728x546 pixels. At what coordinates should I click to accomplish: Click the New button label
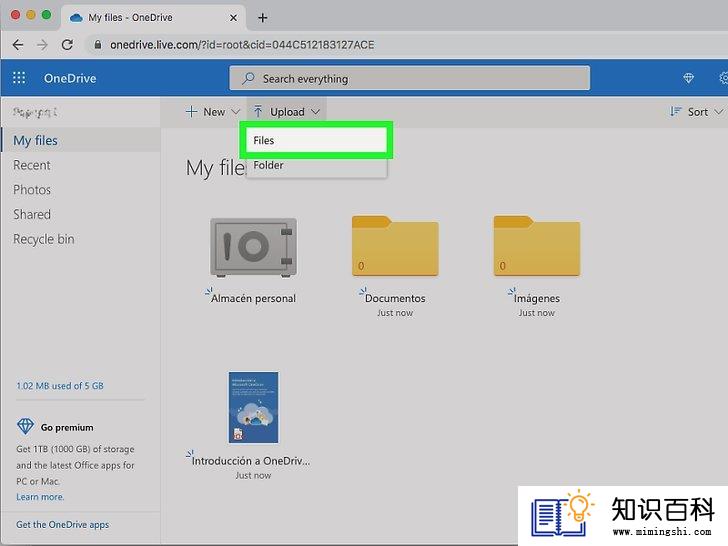(214, 112)
